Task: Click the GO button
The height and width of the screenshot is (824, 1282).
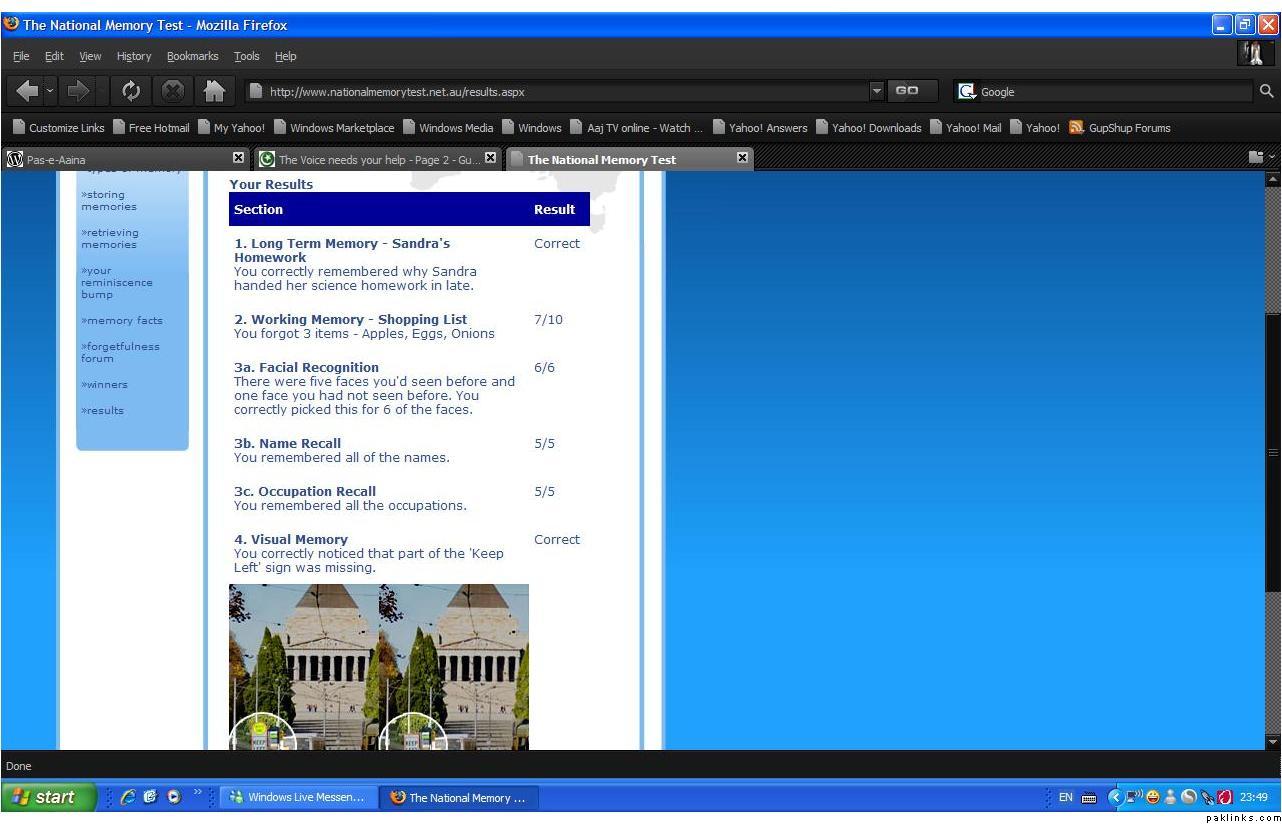Action: click(x=907, y=91)
